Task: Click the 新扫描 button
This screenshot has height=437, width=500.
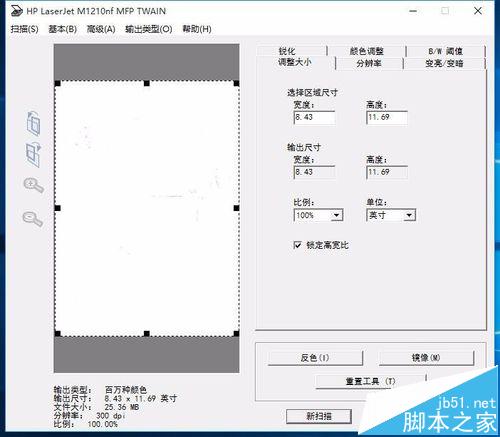Action: click(x=319, y=416)
